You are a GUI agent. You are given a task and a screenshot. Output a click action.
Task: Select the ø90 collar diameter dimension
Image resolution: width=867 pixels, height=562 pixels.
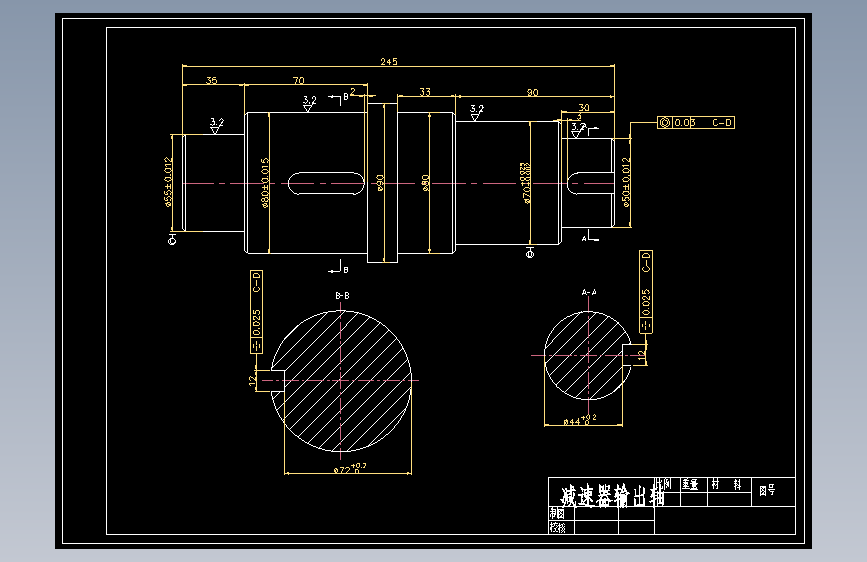pos(380,183)
